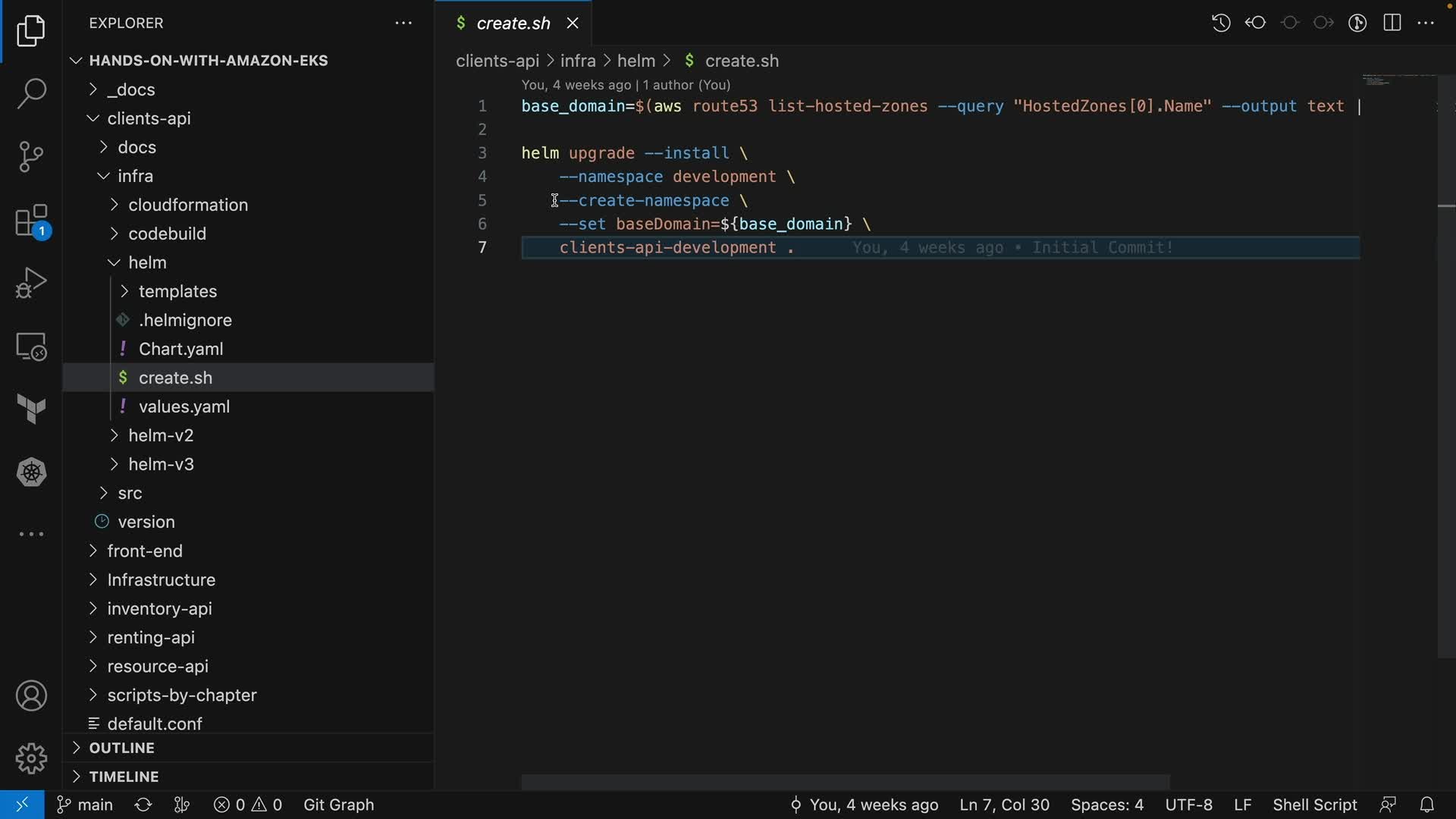
Task: Open the Manage gear icon
Action: (x=31, y=758)
